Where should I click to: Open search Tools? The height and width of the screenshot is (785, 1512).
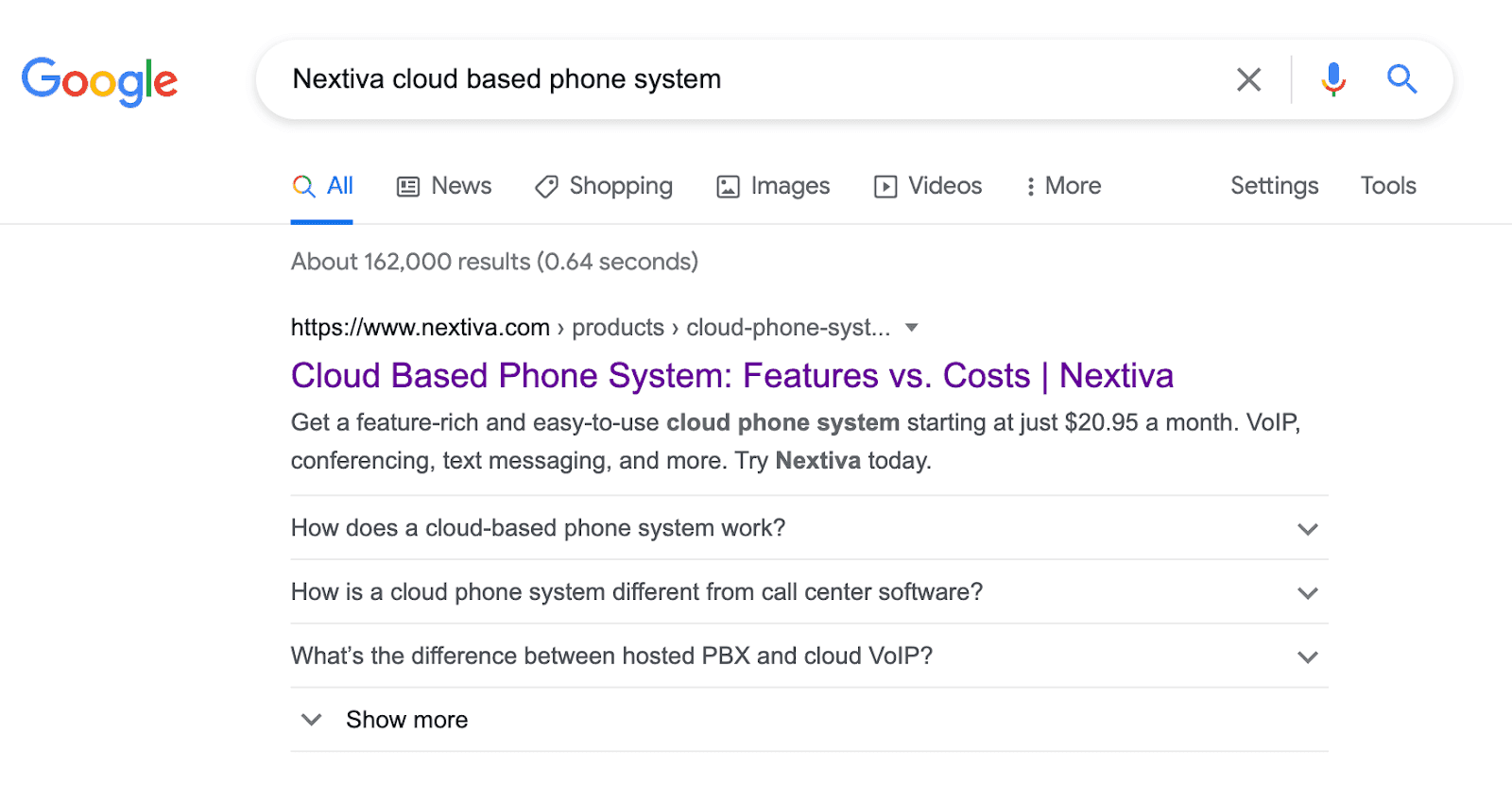coord(1388,186)
